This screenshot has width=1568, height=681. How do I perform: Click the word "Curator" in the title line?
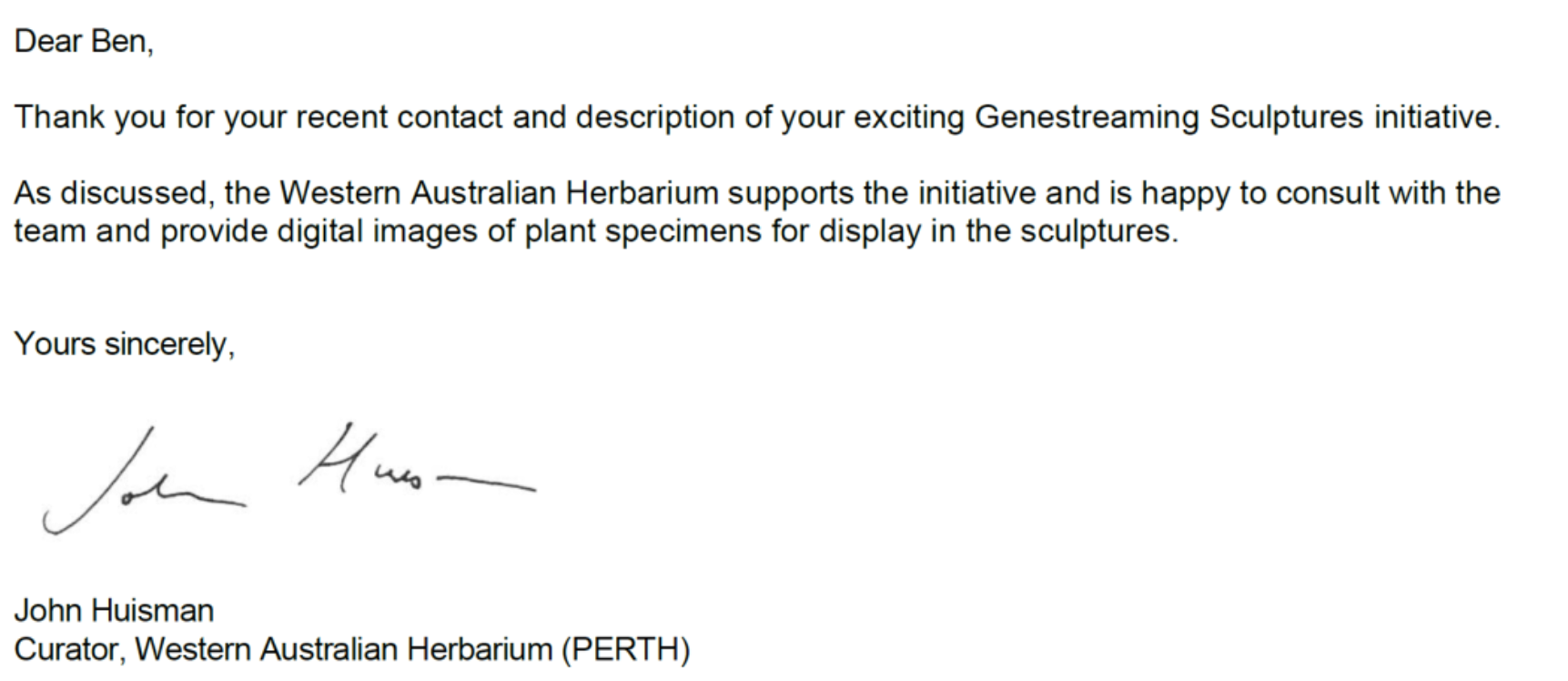pyautogui.click(x=73, y=650)
